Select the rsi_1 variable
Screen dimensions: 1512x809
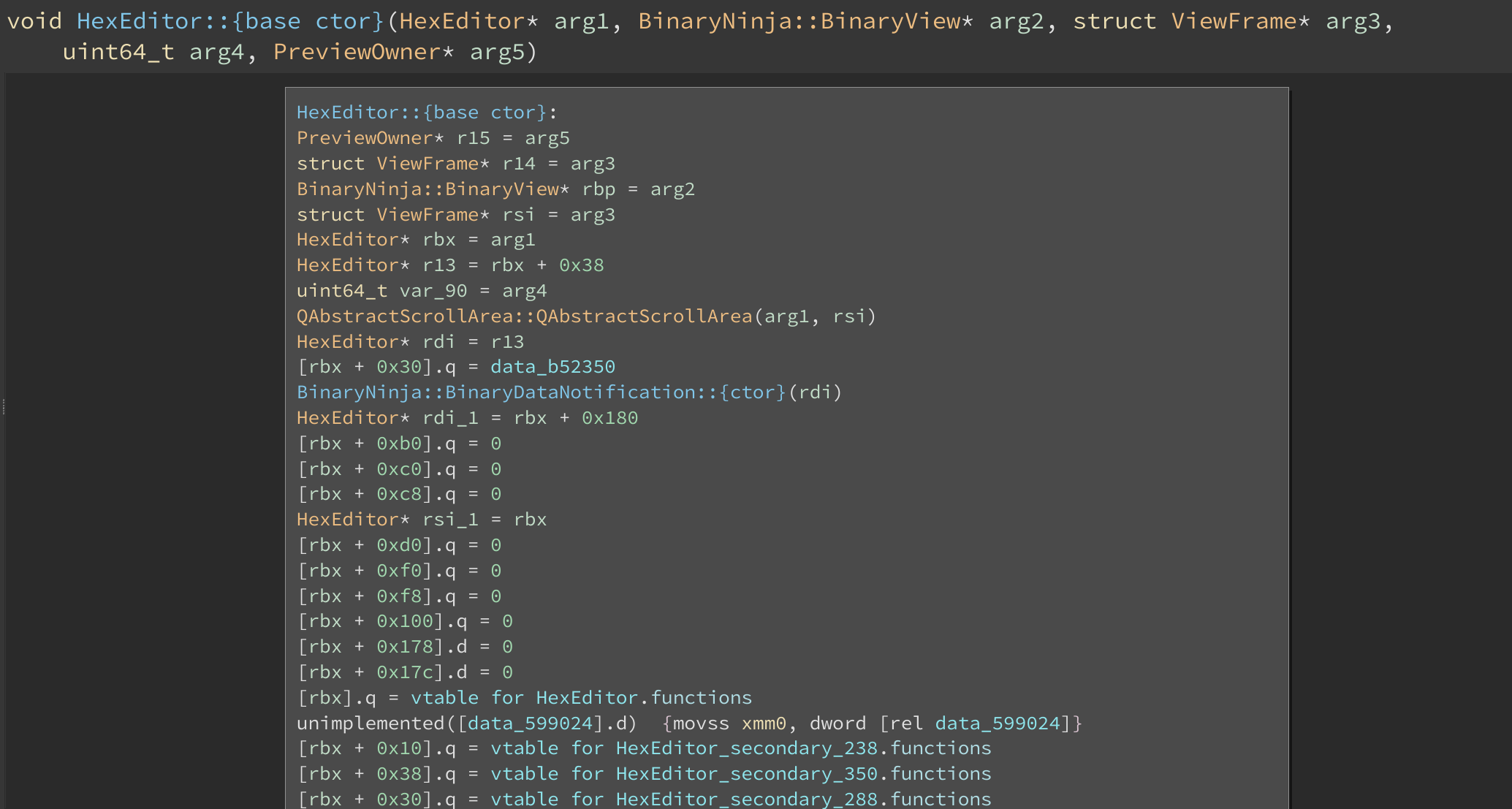pyautogui.click(x=450, y=520)
